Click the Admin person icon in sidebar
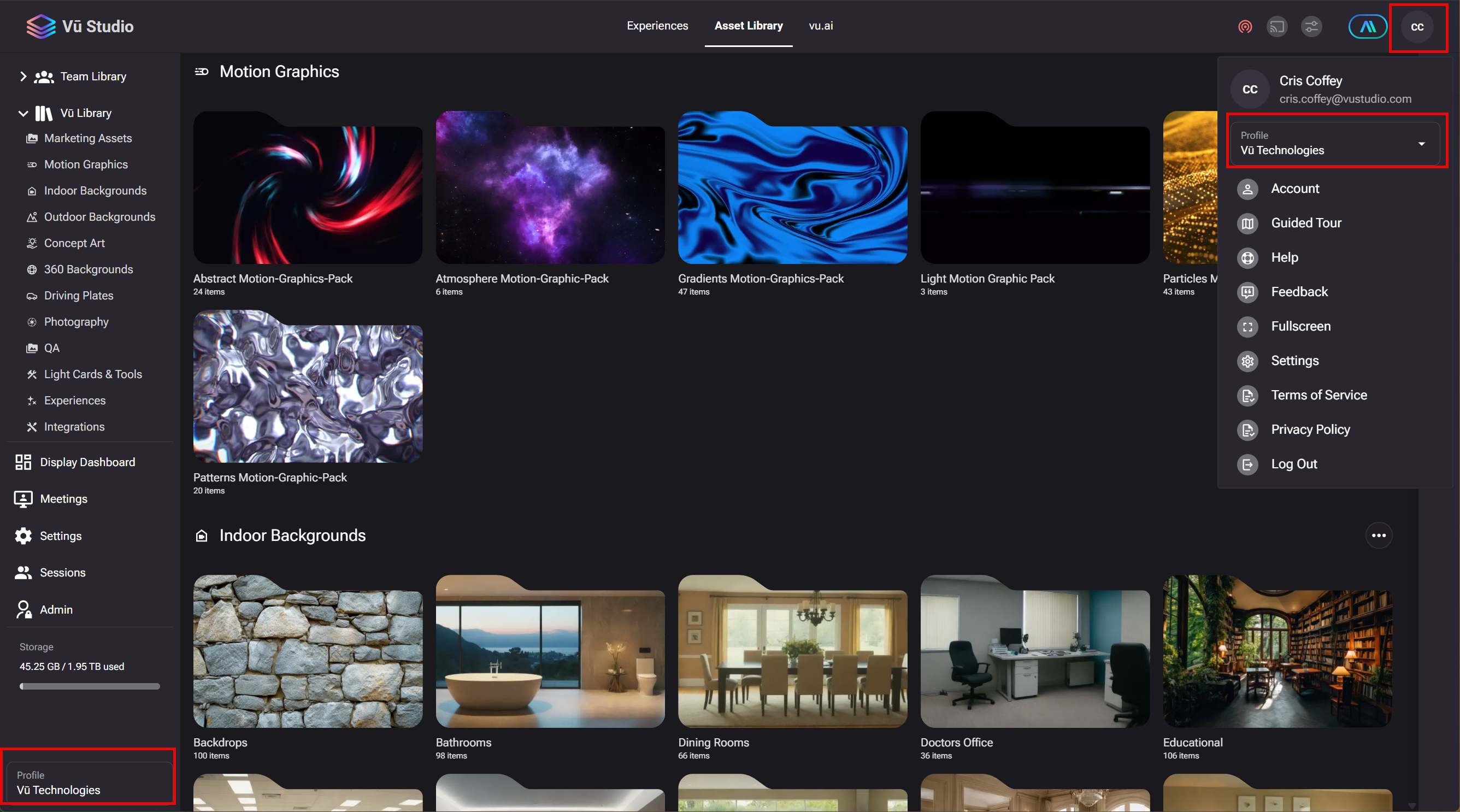 [23, 610]
